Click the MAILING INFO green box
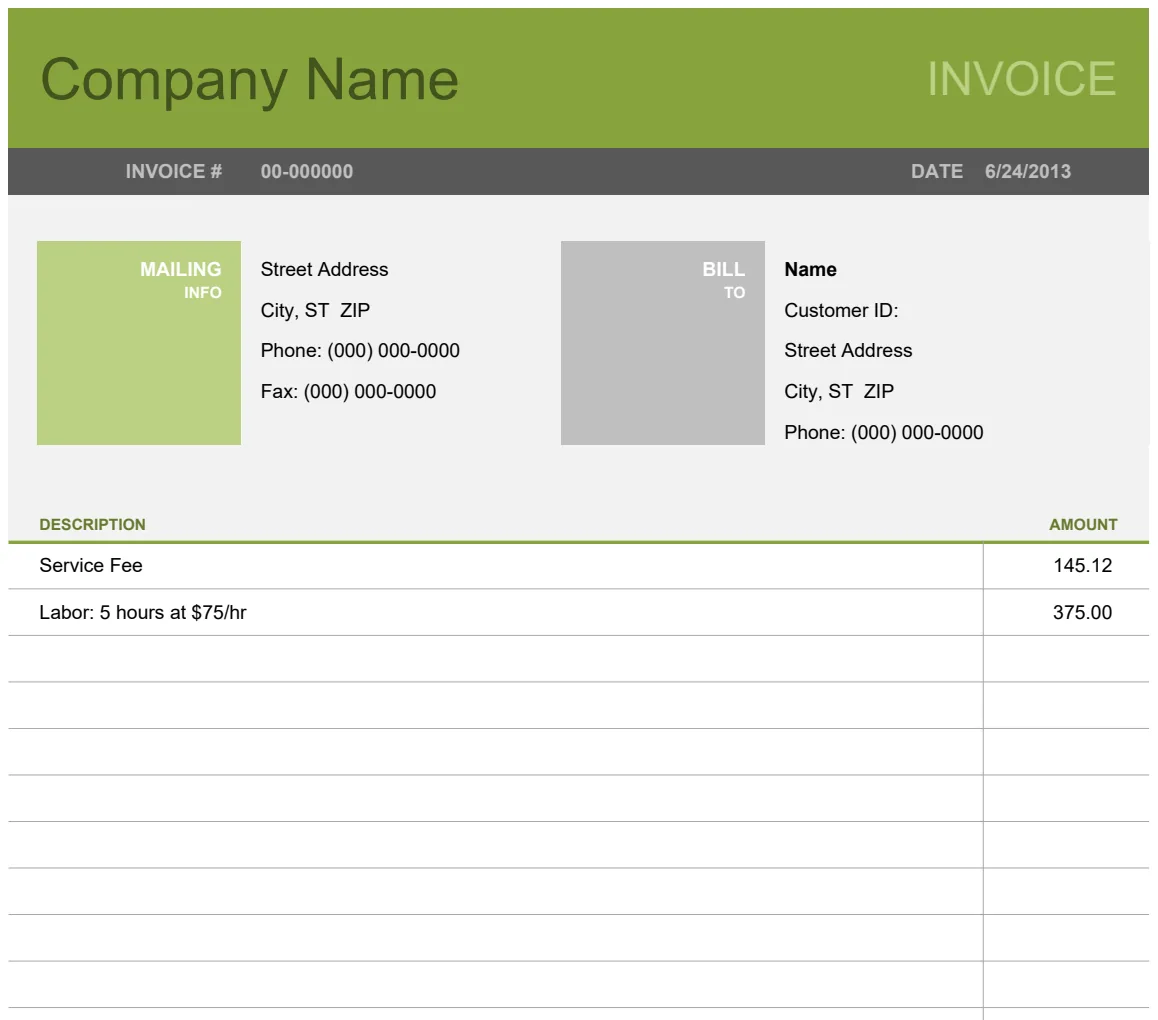Viewport: 1158px width, 1020px height. point(139,343)
